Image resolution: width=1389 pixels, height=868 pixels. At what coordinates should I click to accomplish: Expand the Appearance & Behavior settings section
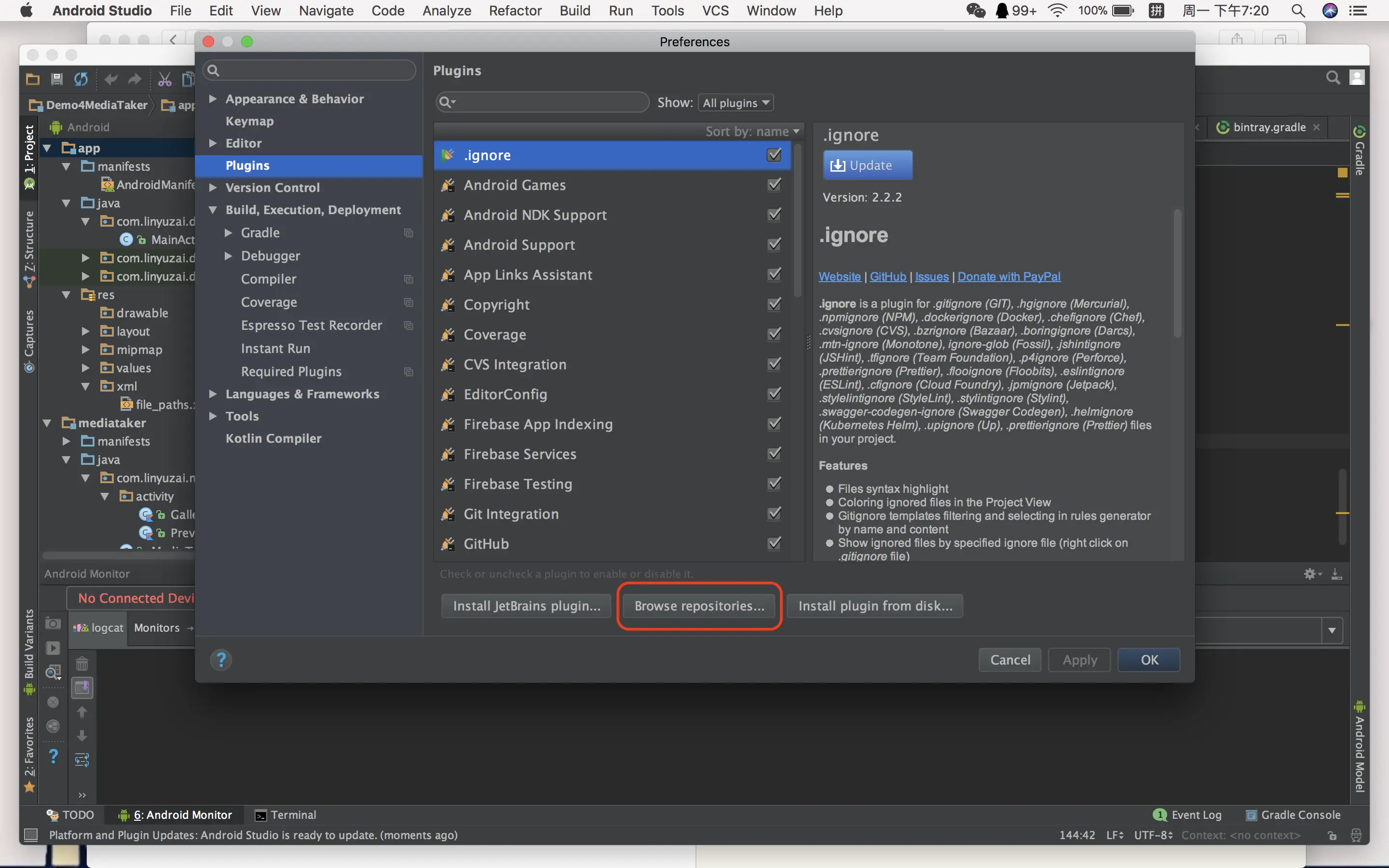coord(213,99)
